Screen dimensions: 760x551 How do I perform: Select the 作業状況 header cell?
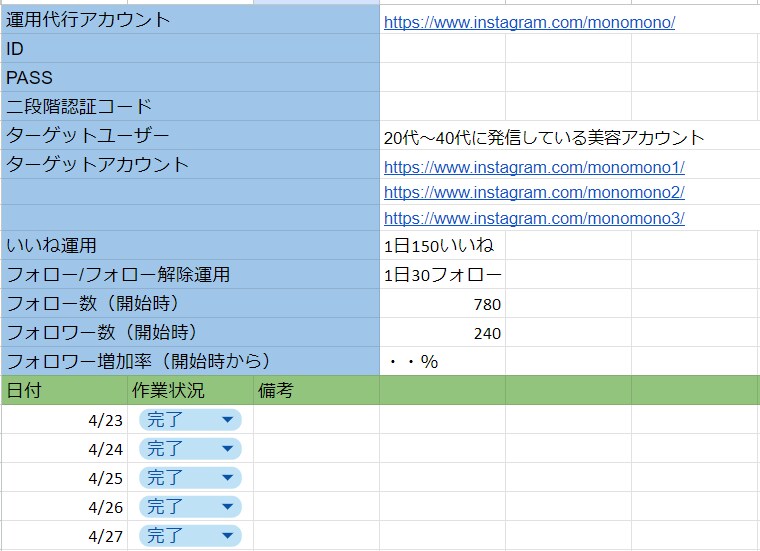click(x=190, y=390)
